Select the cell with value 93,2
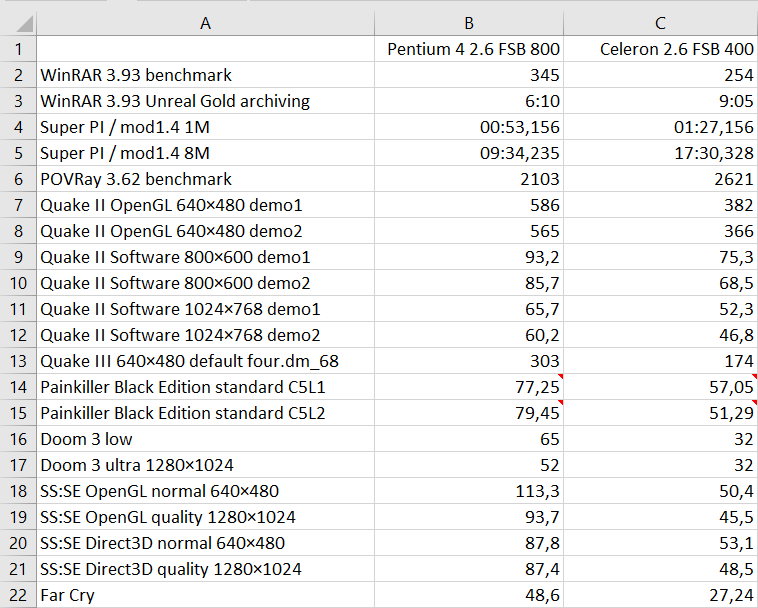The width and height of the screenshot is (758, 608). [469, 257]
